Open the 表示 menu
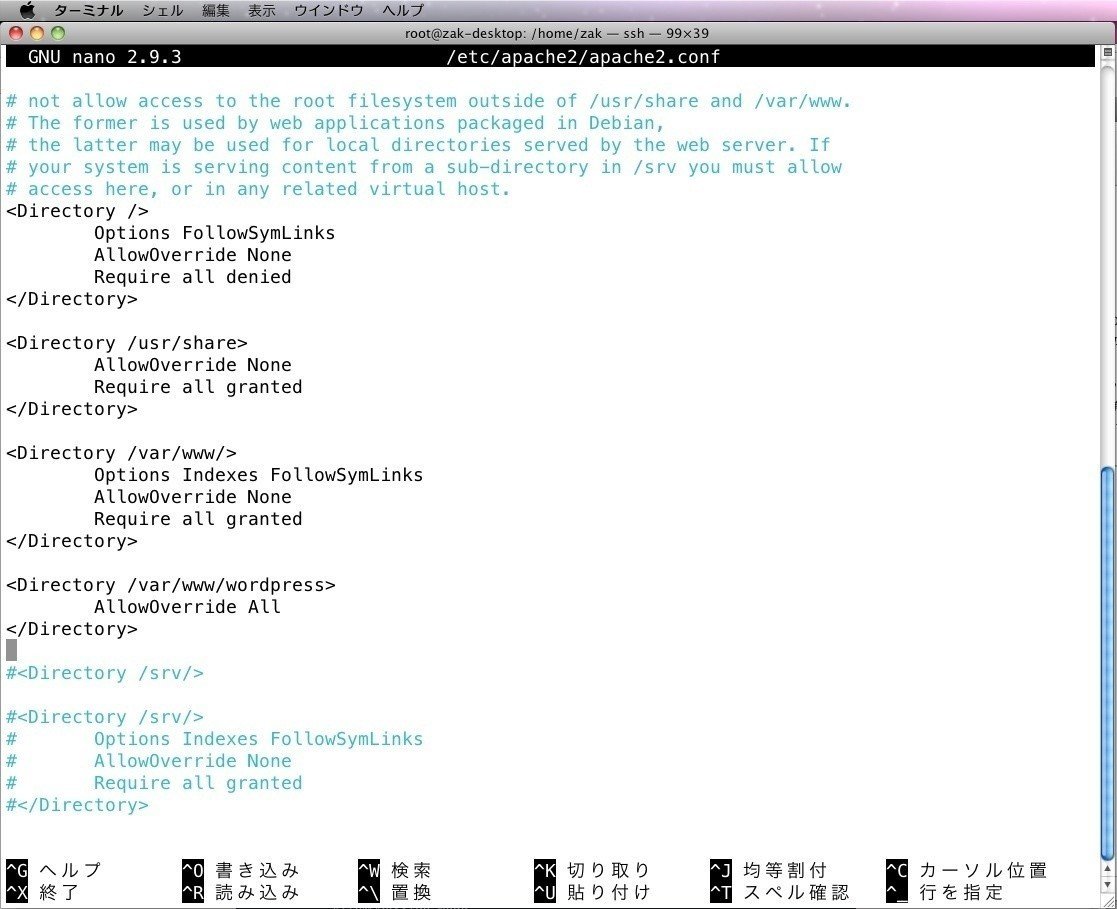Image resolution: width=1117 pixels, height=909 pixels. [x=261, y=11]
